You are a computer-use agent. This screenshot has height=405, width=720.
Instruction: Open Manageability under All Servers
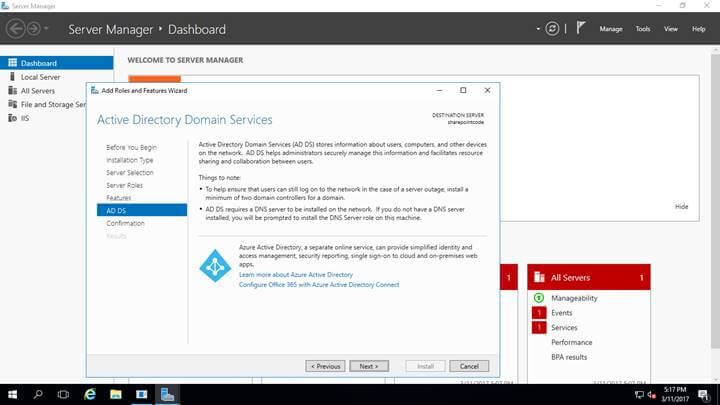click(x=574, y=298)
